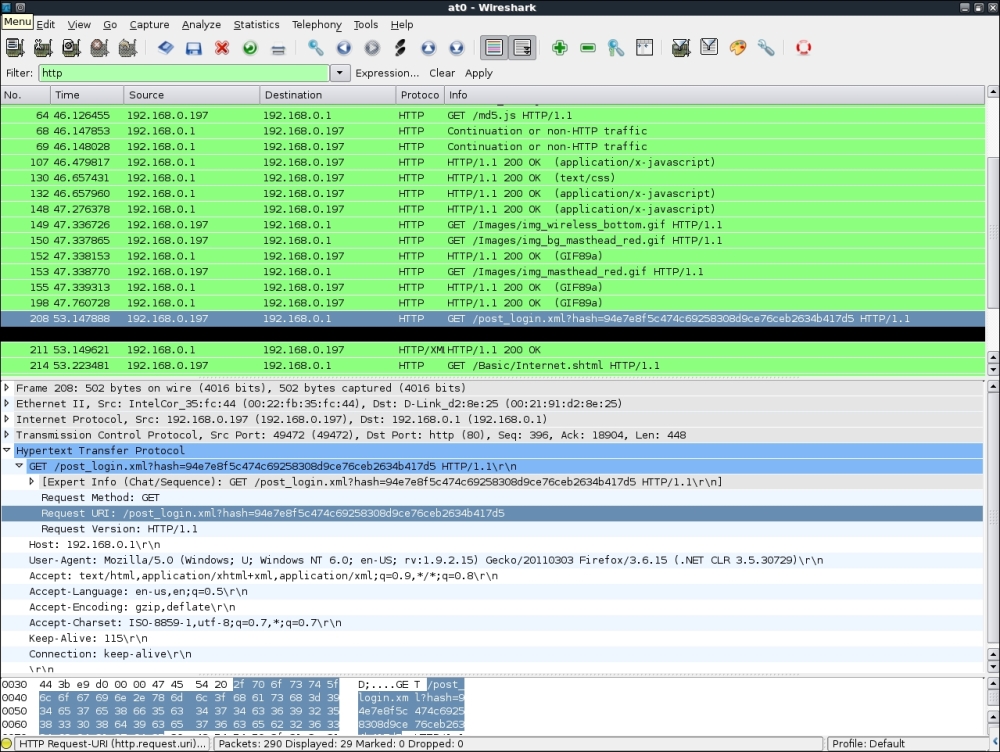
Task: Stop the running capture
Action: click(99, 48)
